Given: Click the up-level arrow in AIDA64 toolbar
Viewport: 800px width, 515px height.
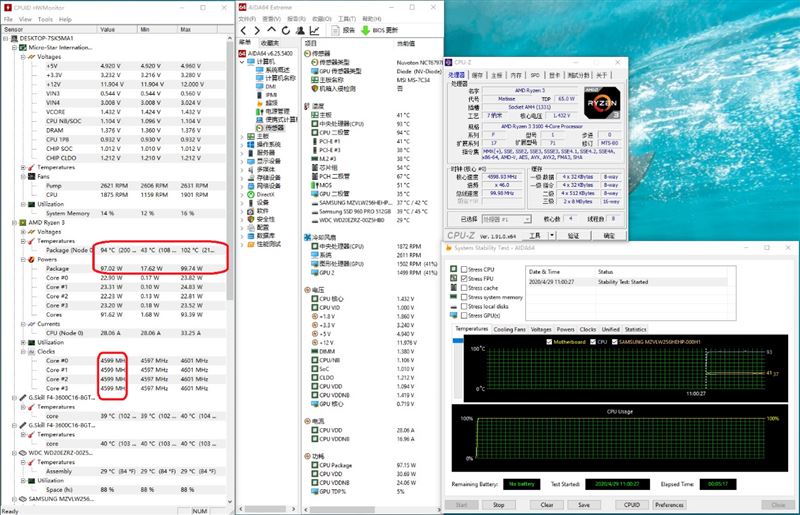Looking at the screenshot, I should [x=271, y=30].
